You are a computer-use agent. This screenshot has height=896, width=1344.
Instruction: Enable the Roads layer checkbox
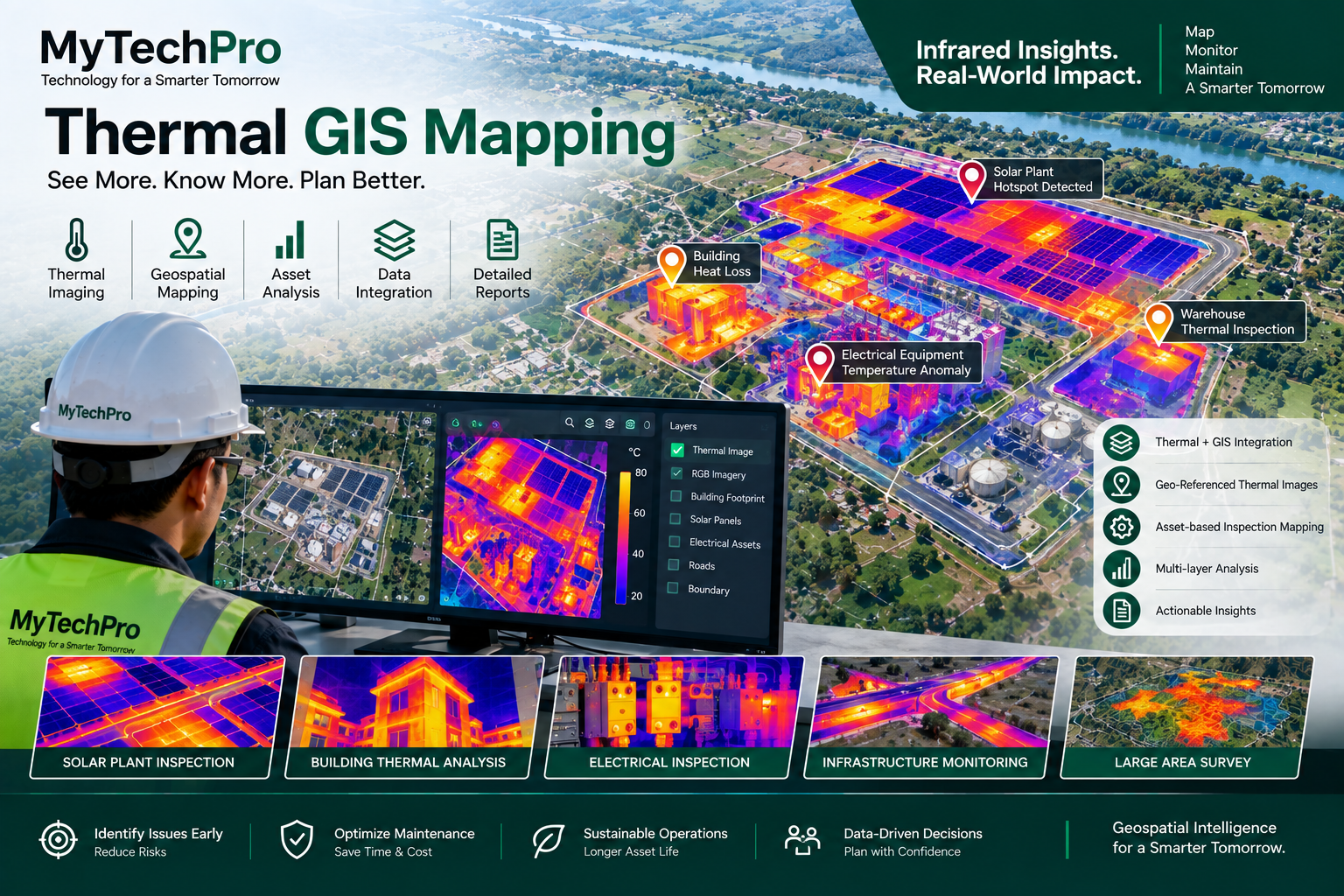(674, 565)
